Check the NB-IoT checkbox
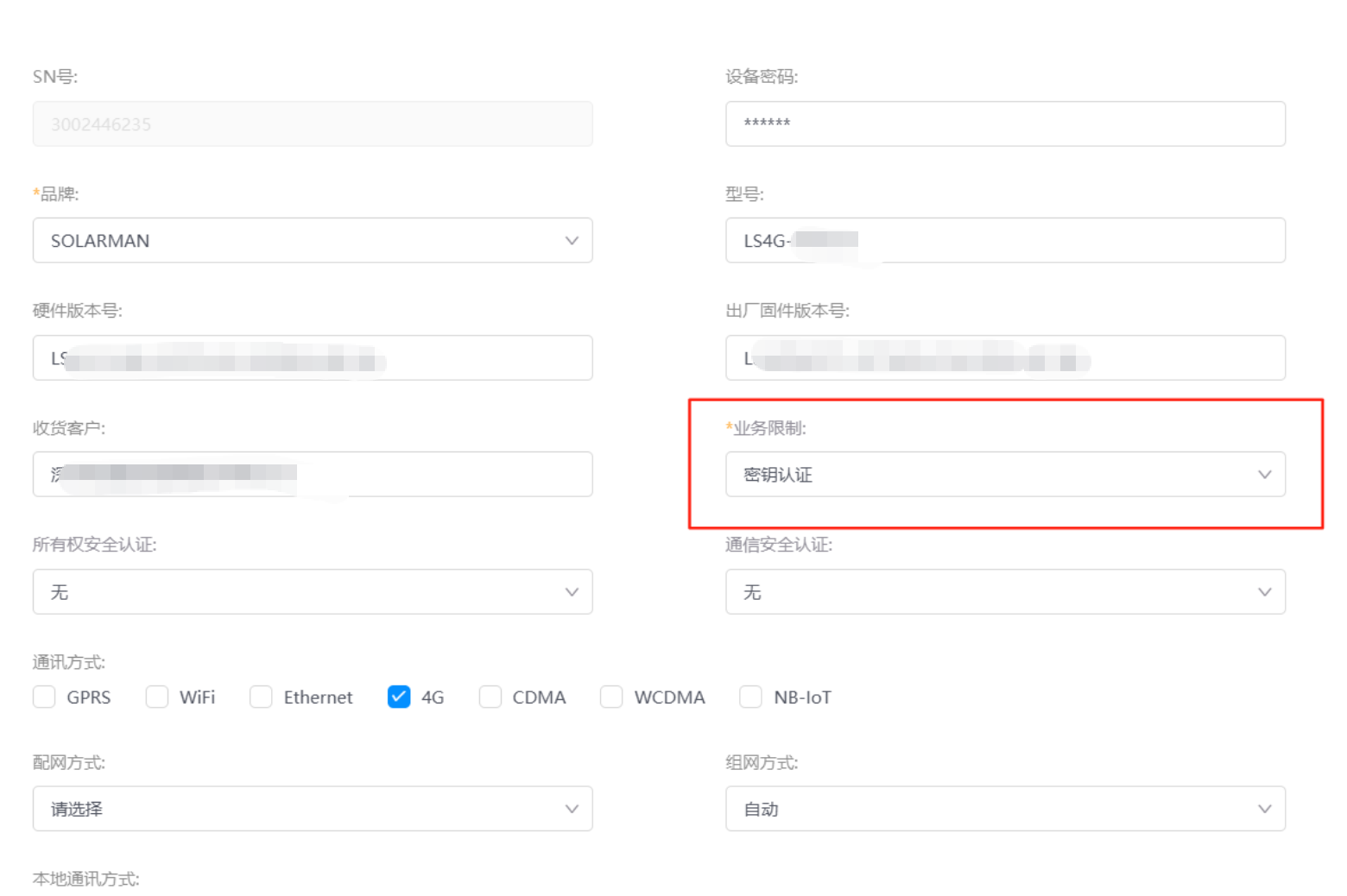 pyautogui.click(x=751, y=697)
